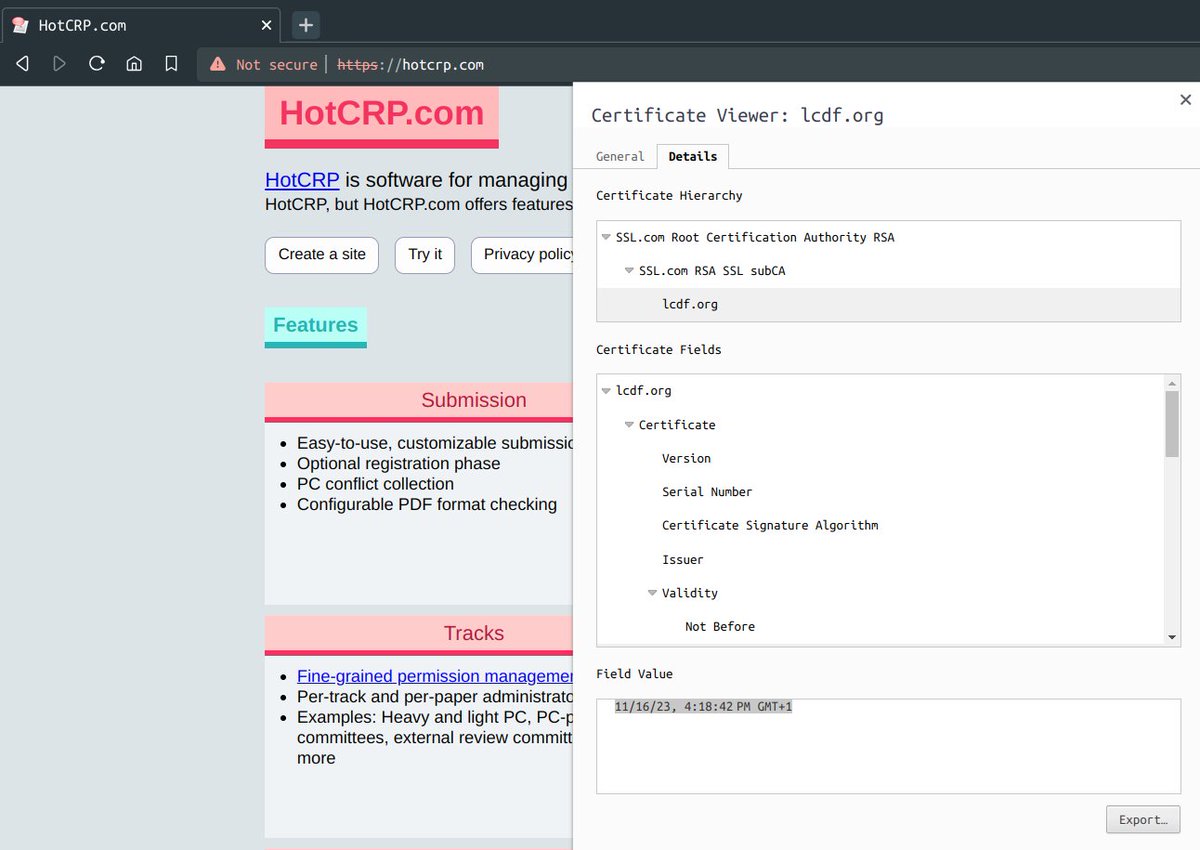1200x850 pixels.
Task: Select the Issuer field
Action: click(x=683, y=560)
